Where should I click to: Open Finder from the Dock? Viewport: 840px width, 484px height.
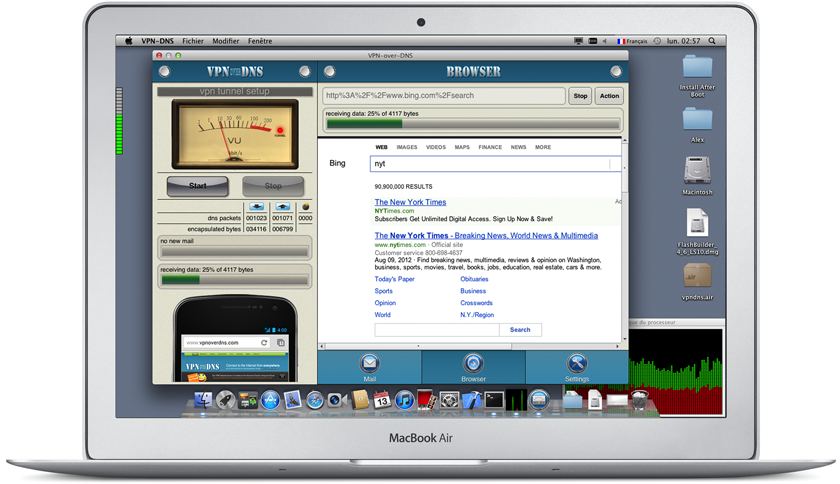(204, 400)
